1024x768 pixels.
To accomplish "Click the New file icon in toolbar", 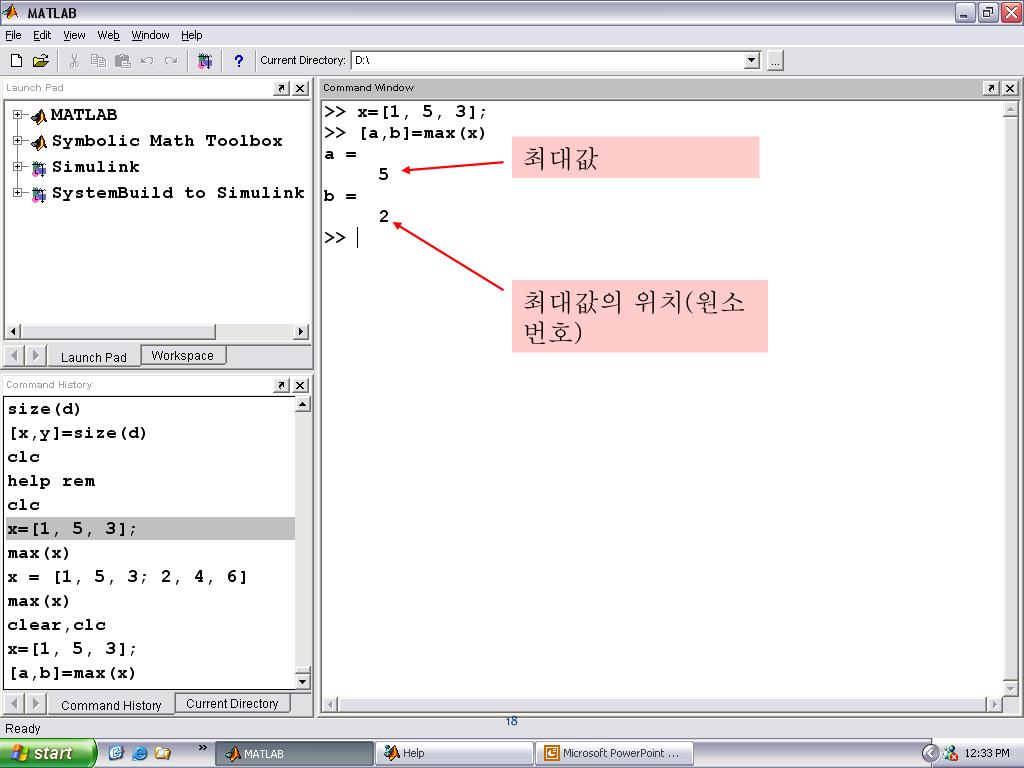I will click(16, 61).
